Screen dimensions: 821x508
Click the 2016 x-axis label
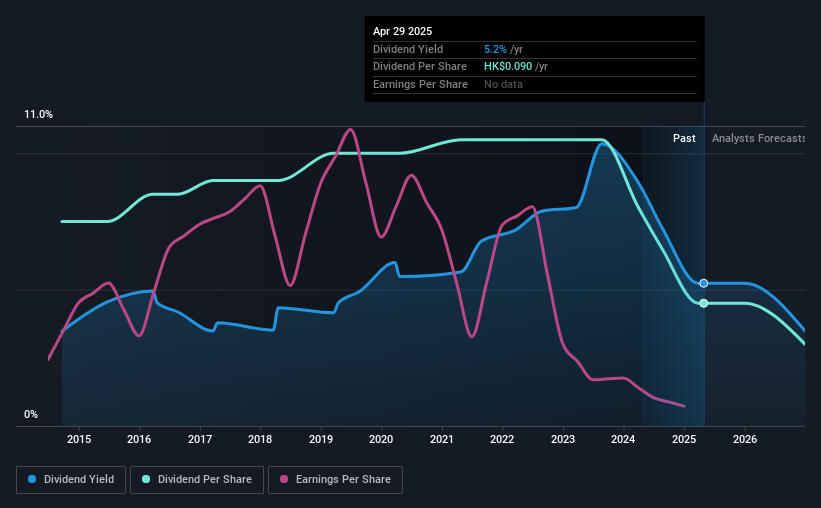coord(139,439)
